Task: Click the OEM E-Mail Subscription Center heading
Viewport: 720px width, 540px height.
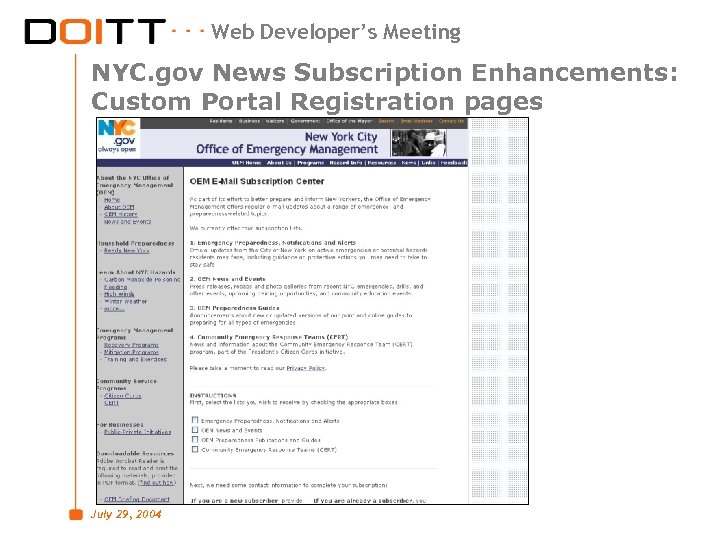Action: [257, 181]
